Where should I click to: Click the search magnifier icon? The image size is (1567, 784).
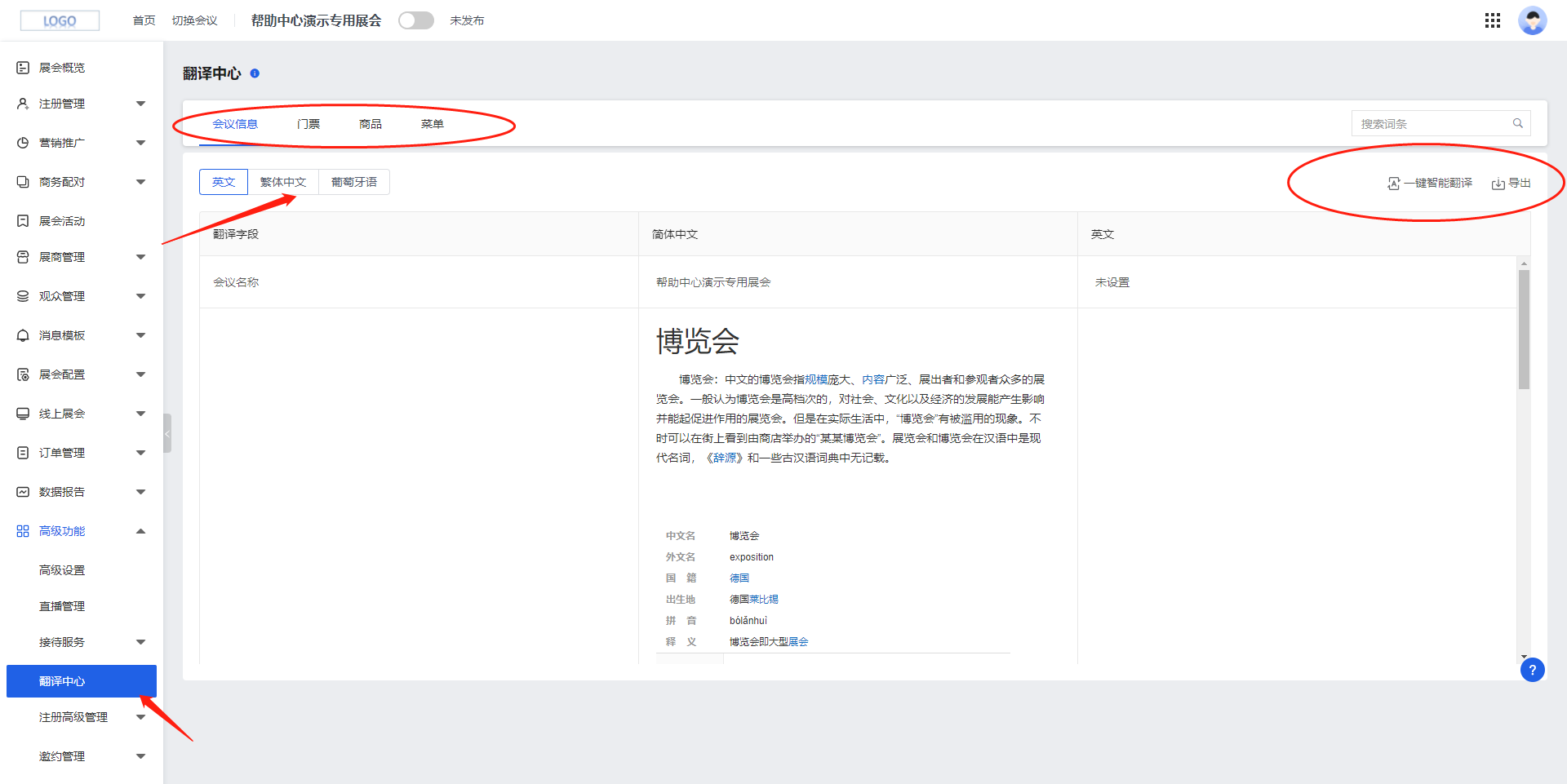click(x=1517, y=123)
